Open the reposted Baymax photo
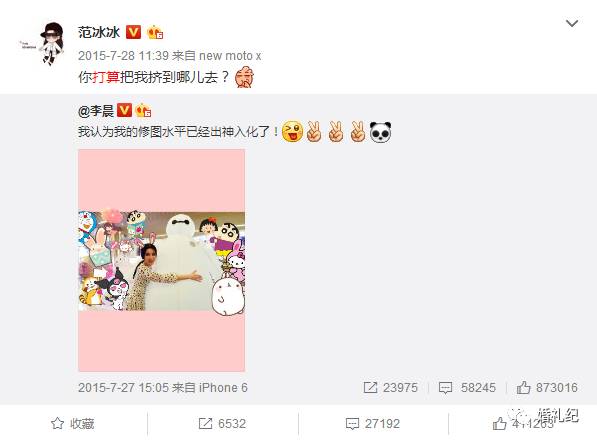597x441 pixels. click(x=161, y=260)
